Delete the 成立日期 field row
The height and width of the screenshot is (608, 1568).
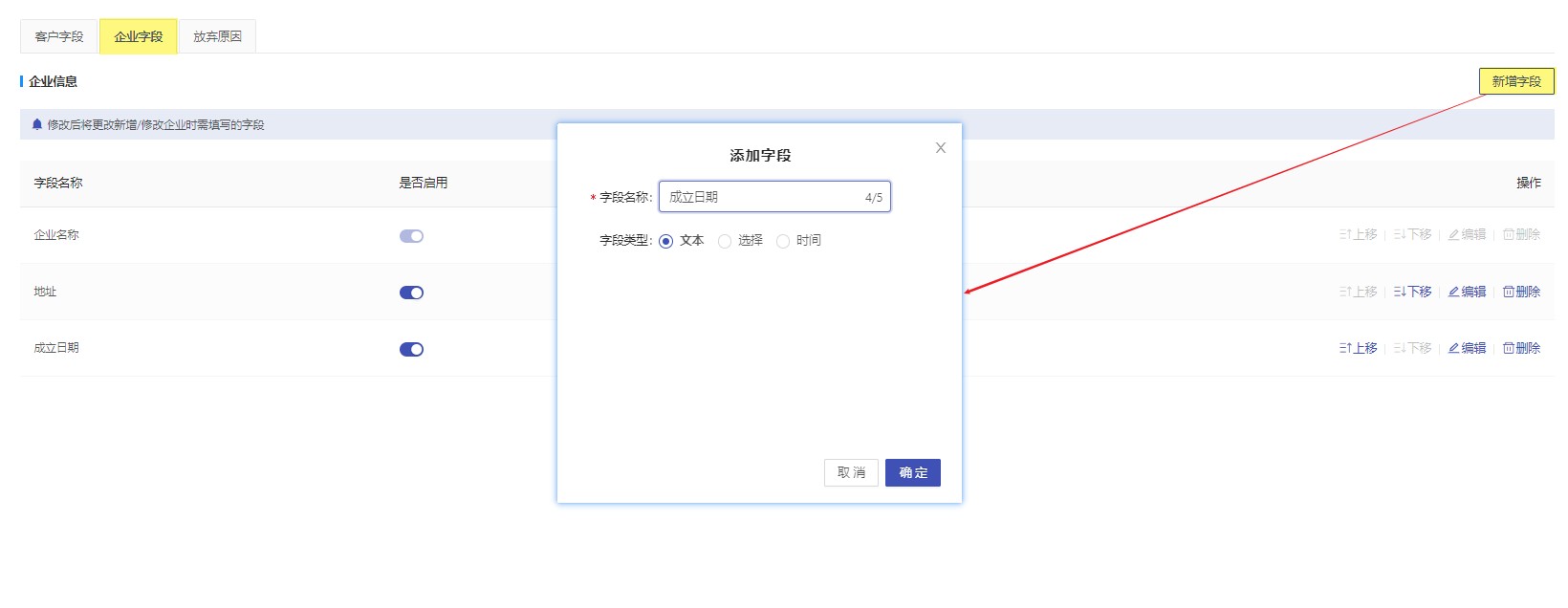click(1521, 348)
